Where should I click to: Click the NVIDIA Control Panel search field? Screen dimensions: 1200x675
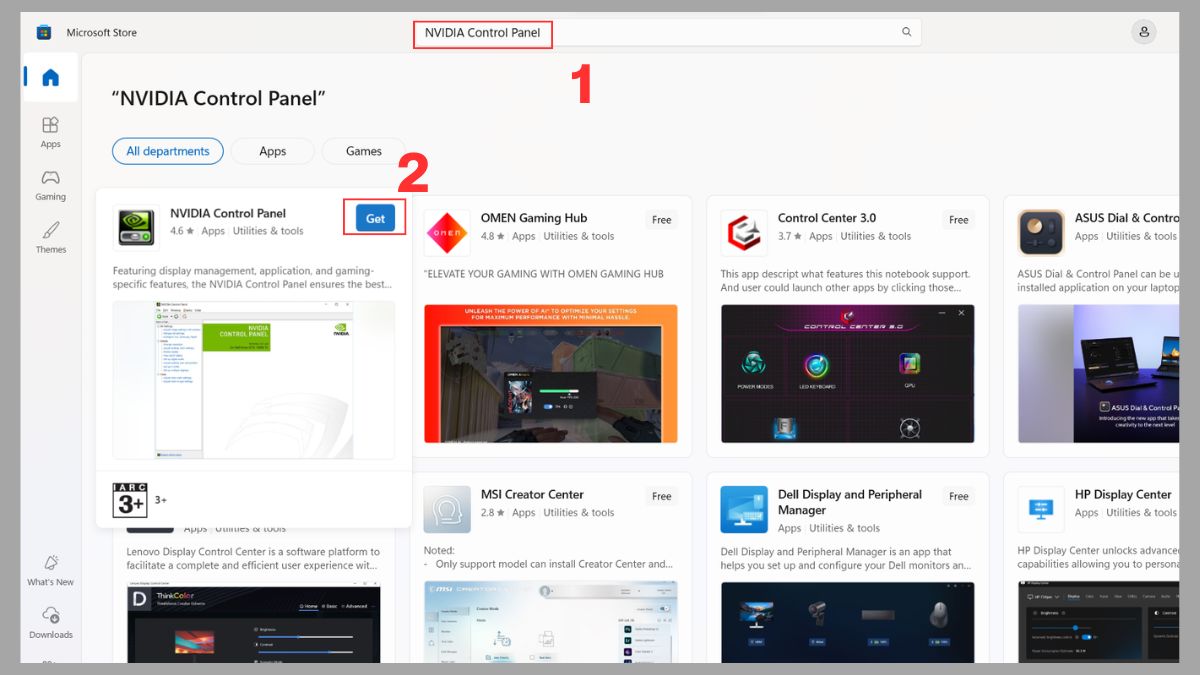668,32
